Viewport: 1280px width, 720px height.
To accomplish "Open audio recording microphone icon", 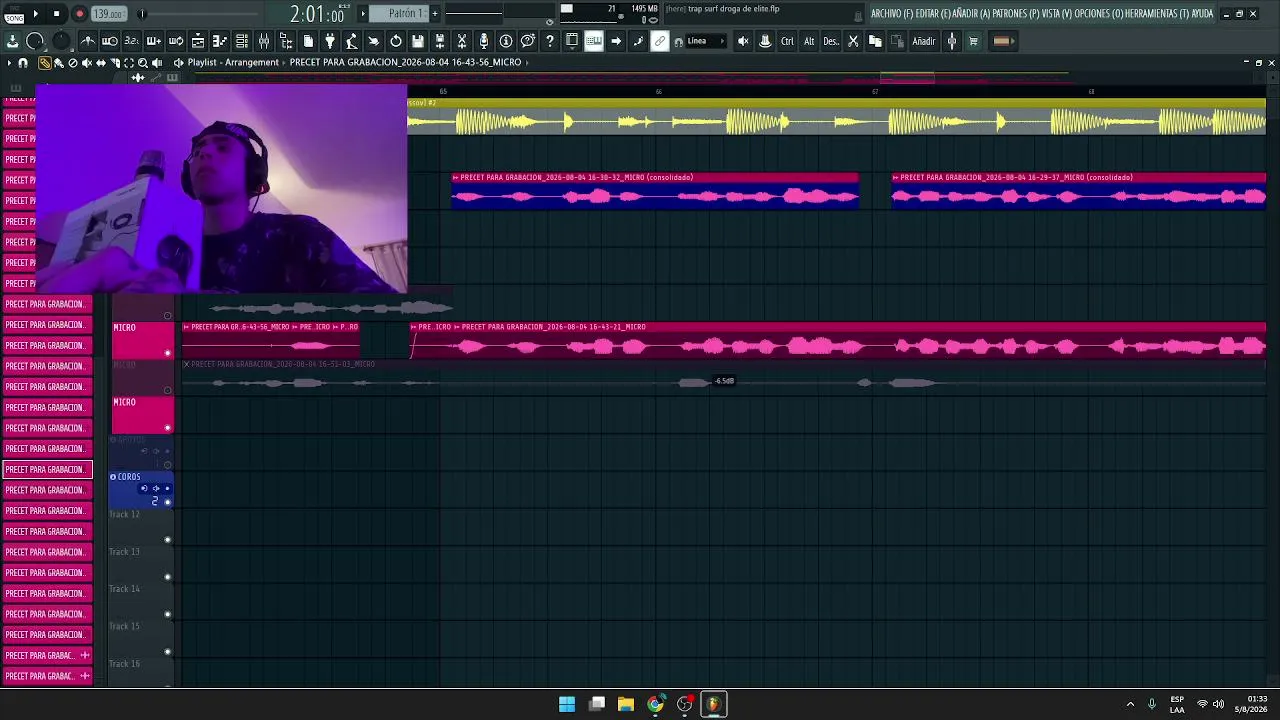I will point(484,41).
